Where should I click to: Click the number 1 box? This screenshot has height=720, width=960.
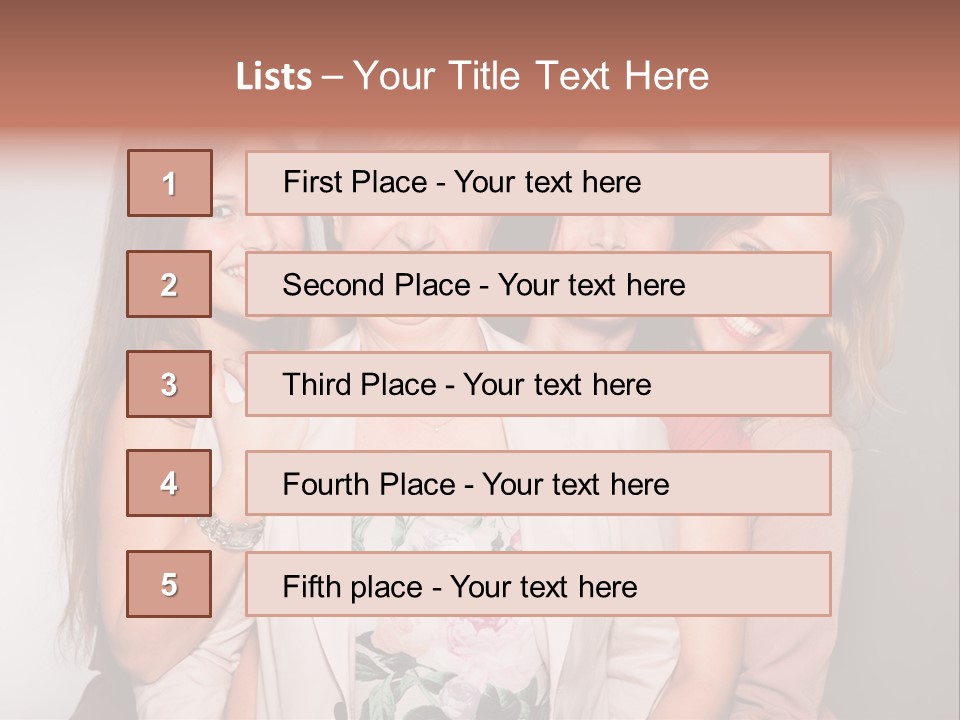[x=169, y=183]
